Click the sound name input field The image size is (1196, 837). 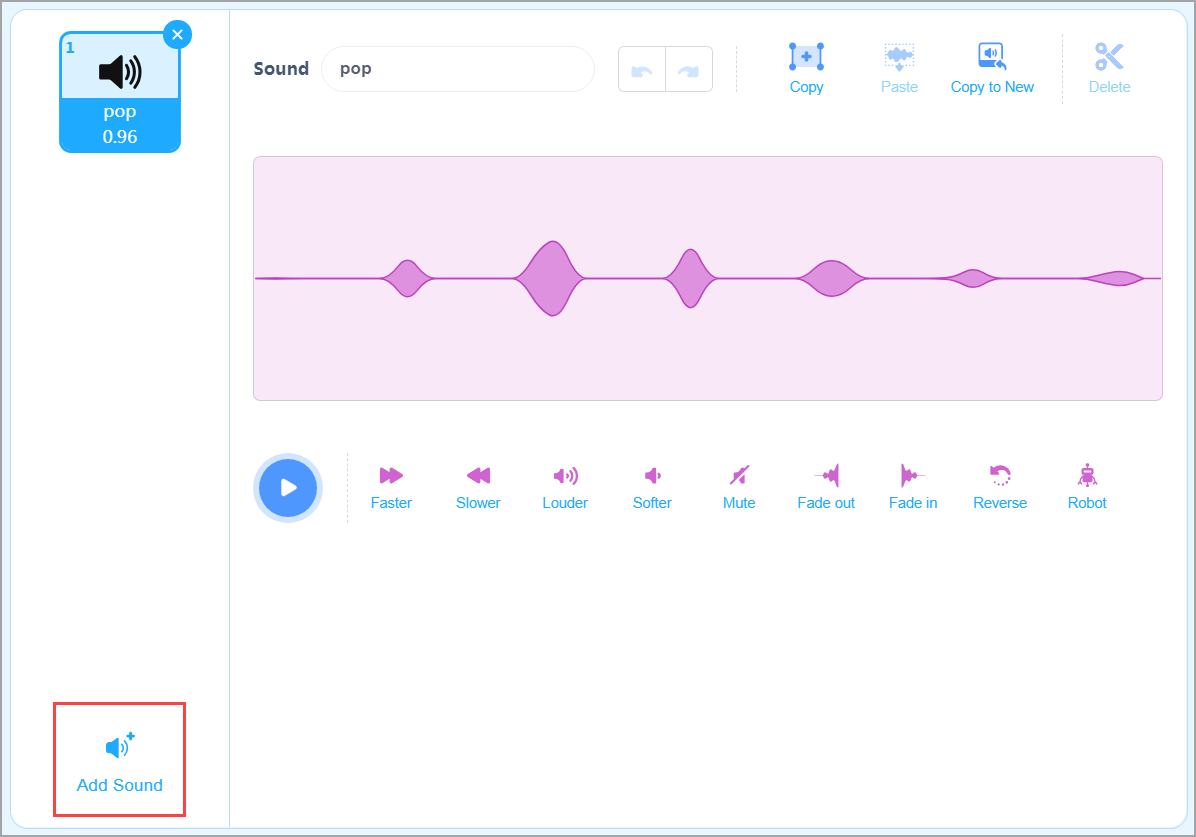point(457,69)
